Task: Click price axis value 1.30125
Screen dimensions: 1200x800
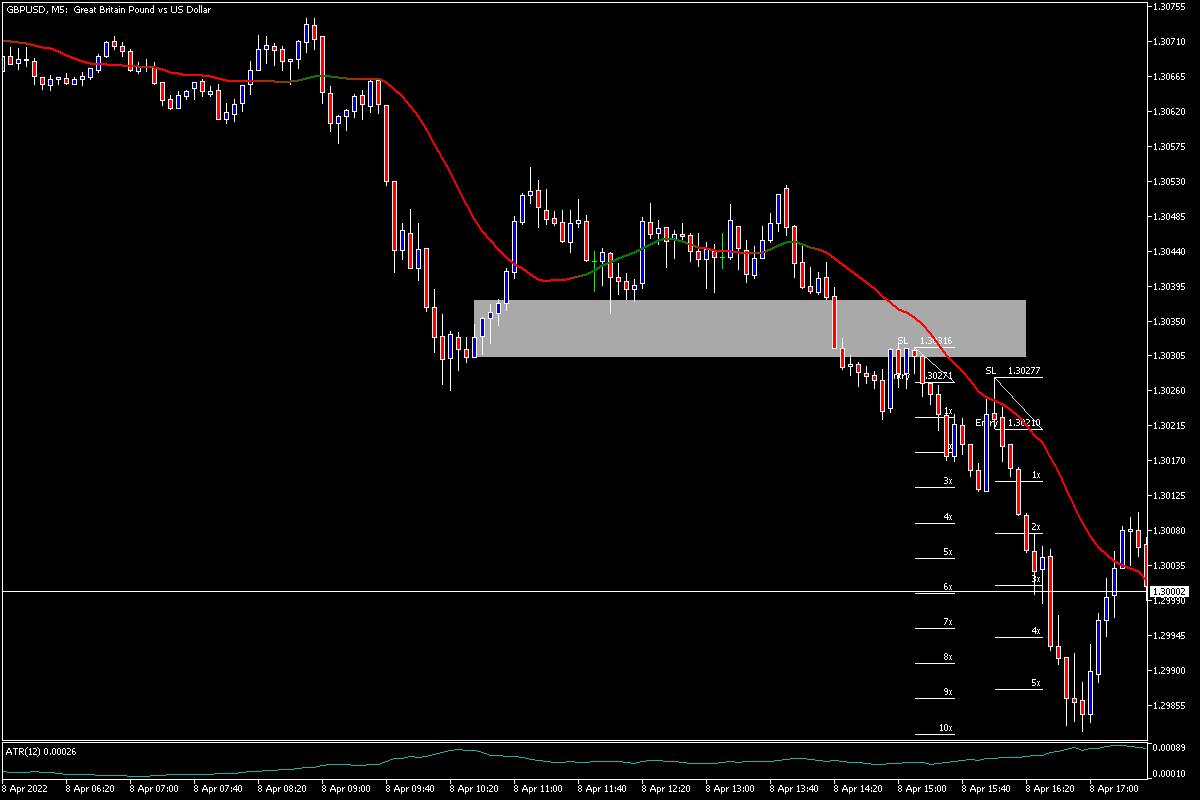Action: point(1168,496)
